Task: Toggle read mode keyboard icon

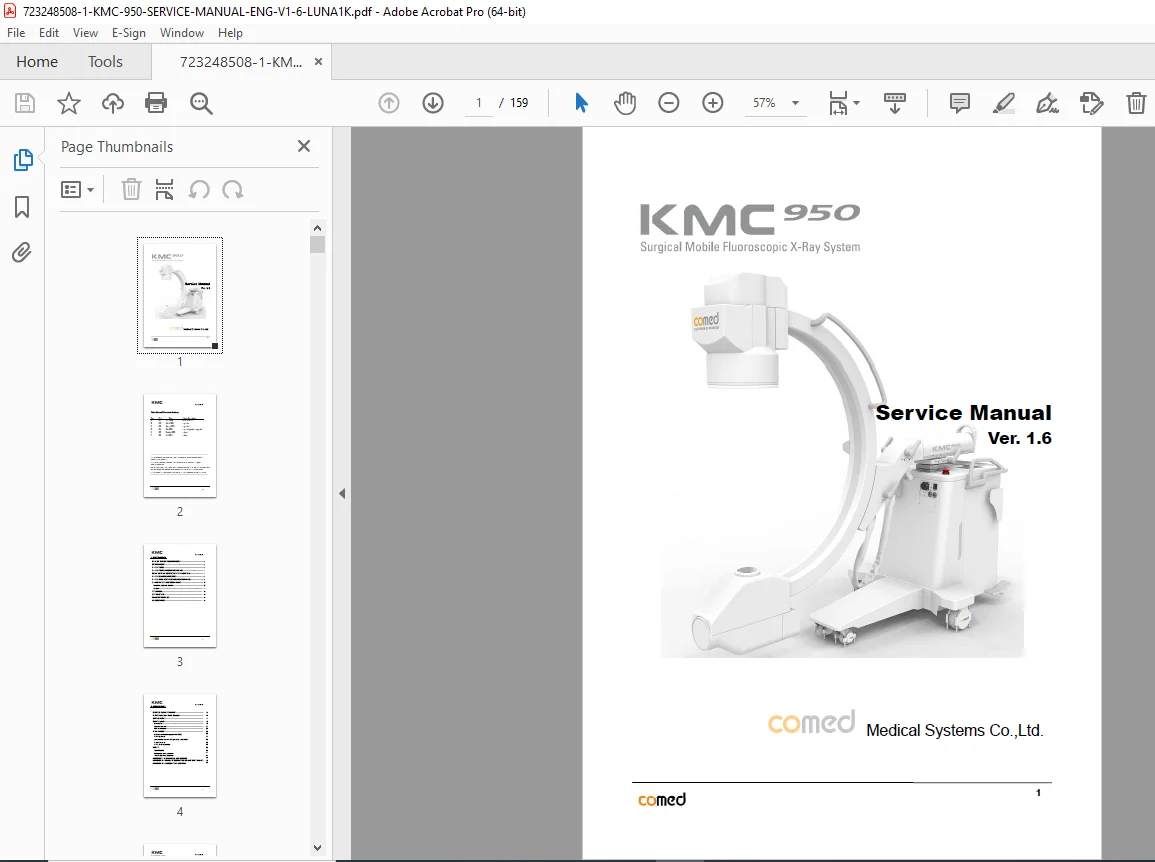Action: [895, 103]
